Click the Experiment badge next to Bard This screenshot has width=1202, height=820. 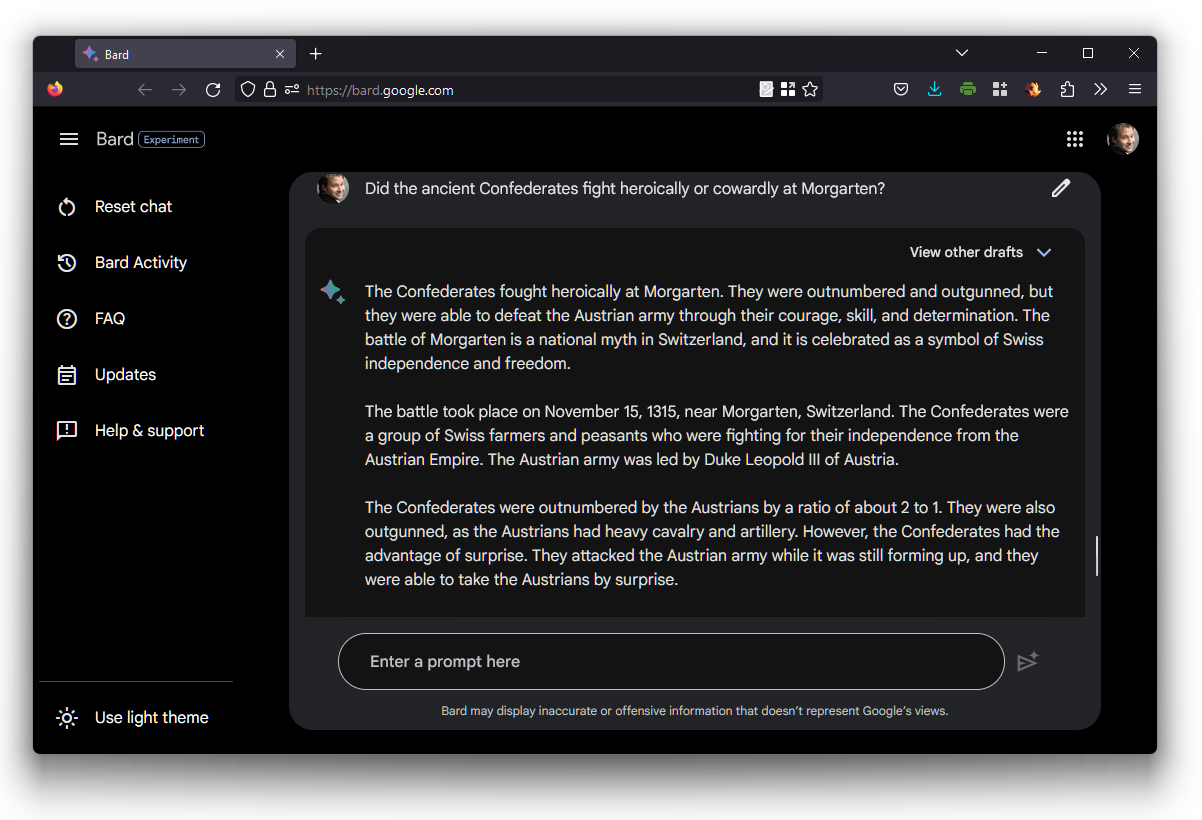pyautogui.click(x=171, y=140)
